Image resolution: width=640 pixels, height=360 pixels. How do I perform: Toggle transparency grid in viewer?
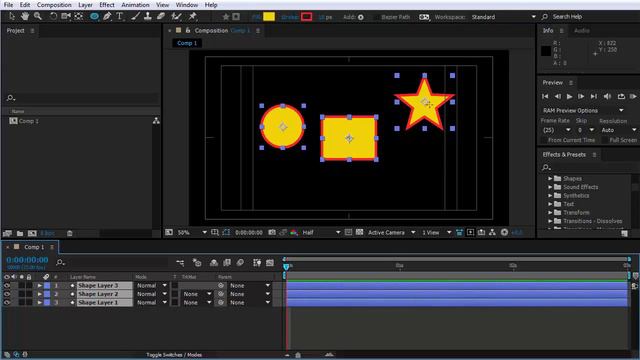pyautogui.click(x=359, y=232)
